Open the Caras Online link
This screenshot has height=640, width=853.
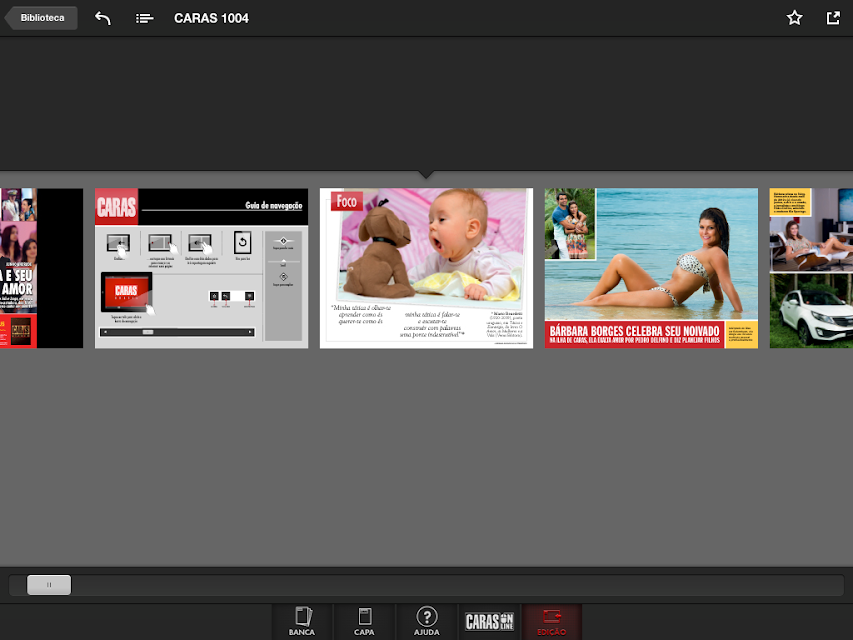pos(489,621)
